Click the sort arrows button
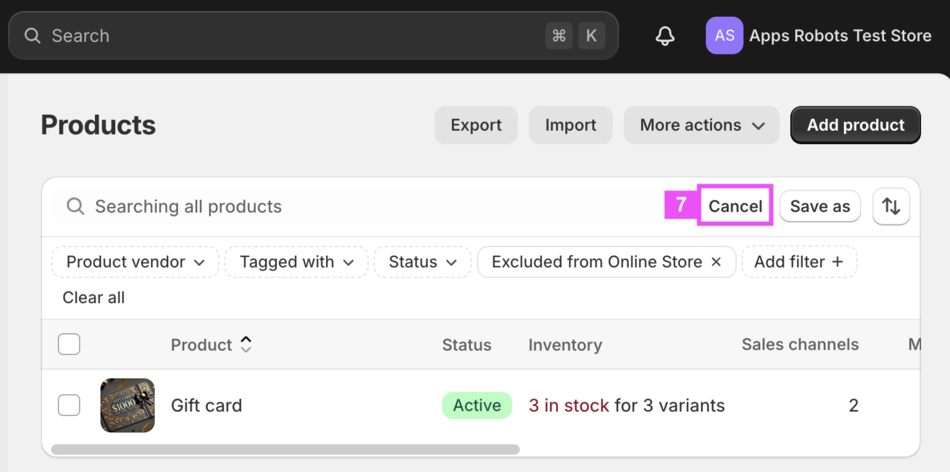 tap(891, 207)
